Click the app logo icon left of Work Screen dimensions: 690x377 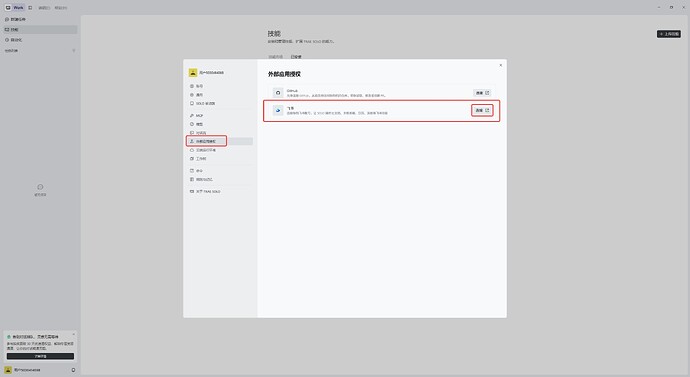tap(8, 7)
